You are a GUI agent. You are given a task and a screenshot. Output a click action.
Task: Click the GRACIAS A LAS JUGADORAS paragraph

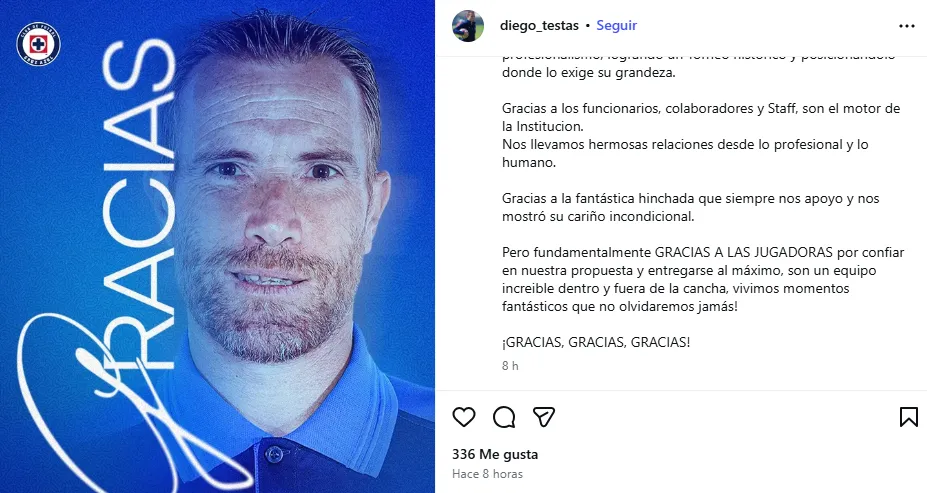click(x=703, y=280)
